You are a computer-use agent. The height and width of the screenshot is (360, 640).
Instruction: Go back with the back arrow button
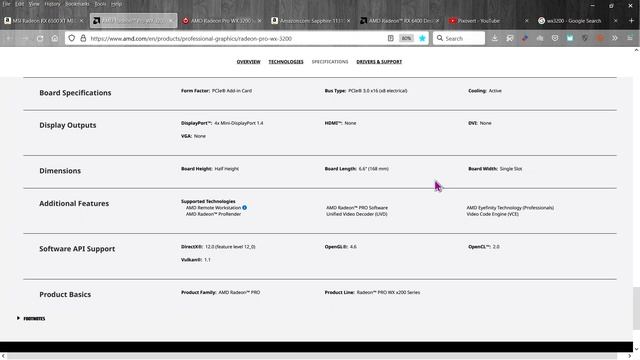pyautogui.click(x=9, y=38)
